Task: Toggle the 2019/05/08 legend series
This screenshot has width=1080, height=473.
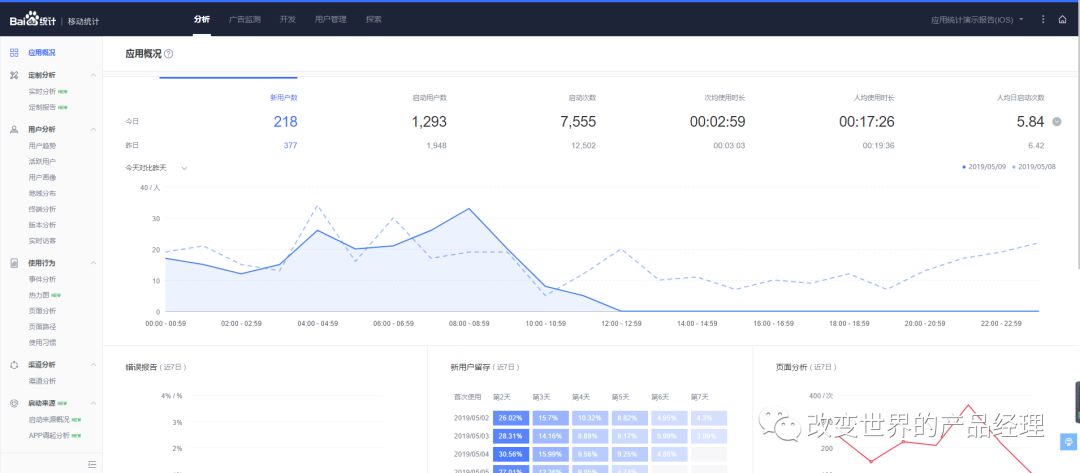Action: click(1034, 167)
